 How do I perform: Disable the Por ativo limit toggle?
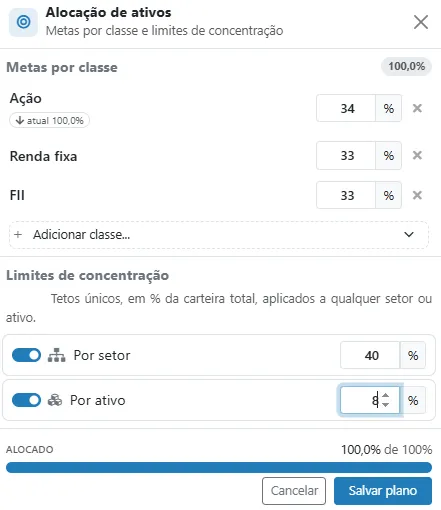coord(26,400)
